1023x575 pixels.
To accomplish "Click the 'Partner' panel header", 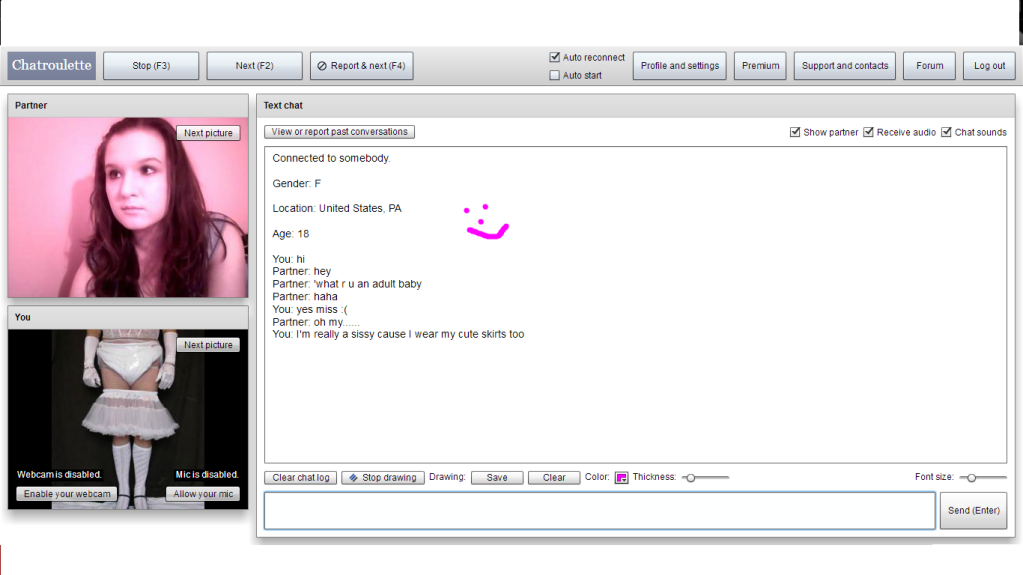I will coord(128,106).
